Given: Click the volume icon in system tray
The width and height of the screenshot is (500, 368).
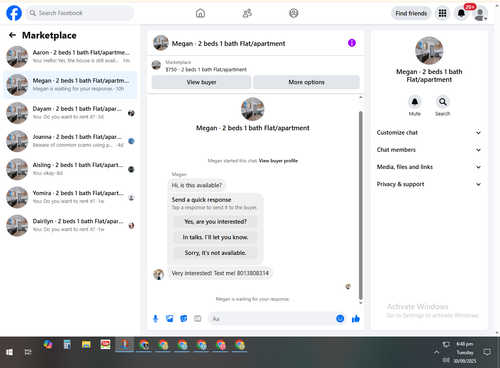Looking at the screenshot, I should pyautogui.click(x=446, y=360).
